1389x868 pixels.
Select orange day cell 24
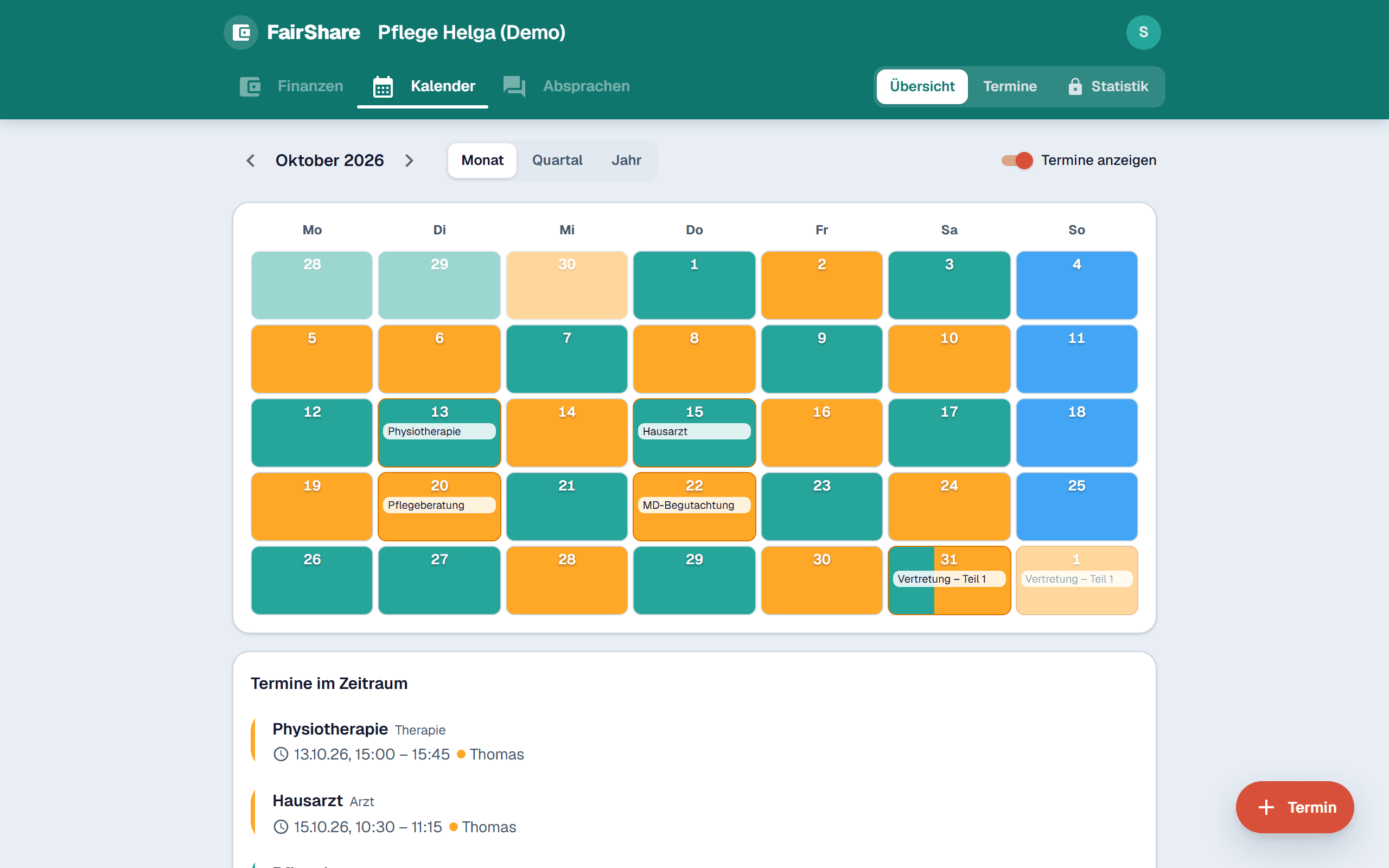pyautogui.click(x=949, y=506)
